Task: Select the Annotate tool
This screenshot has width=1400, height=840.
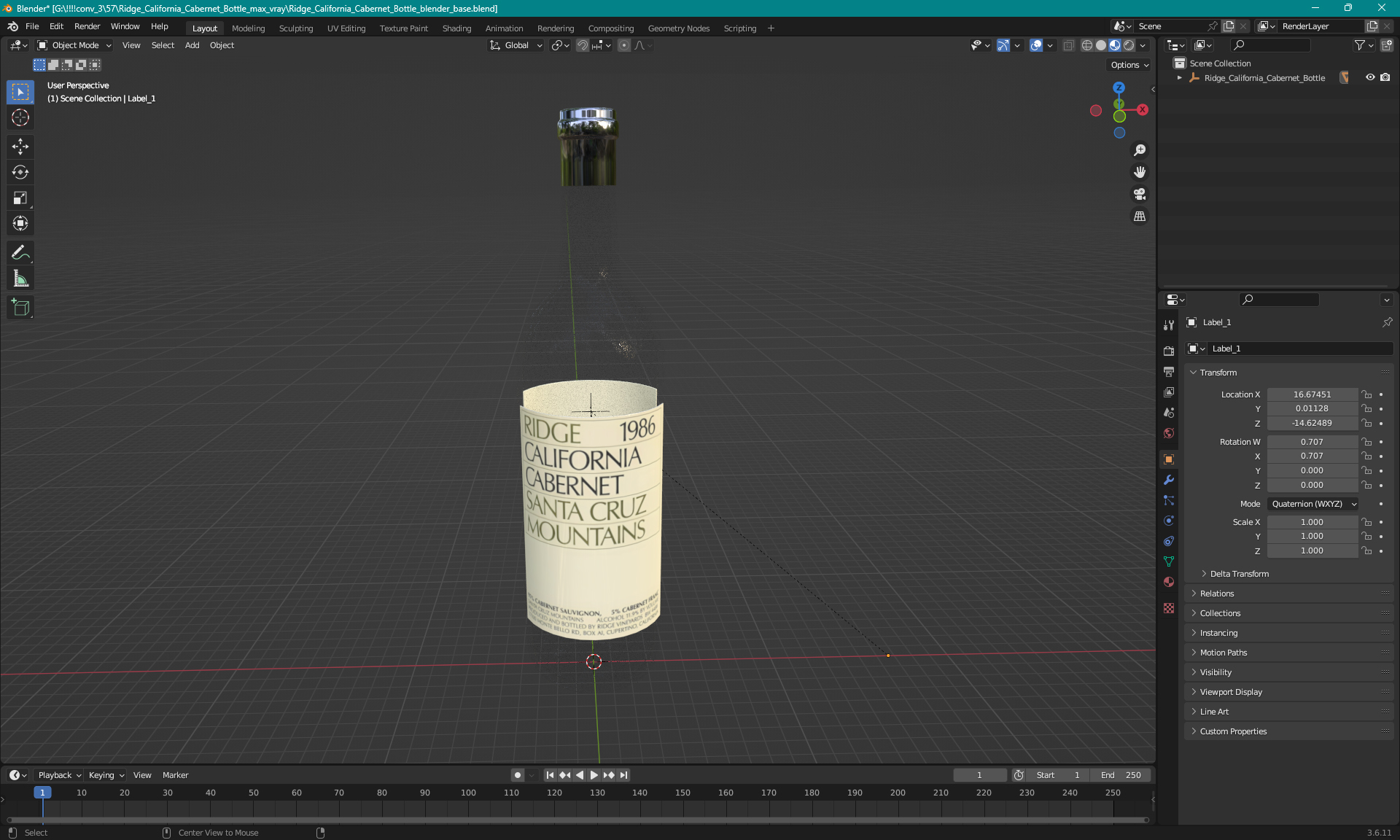Action: tap(20, 253)
